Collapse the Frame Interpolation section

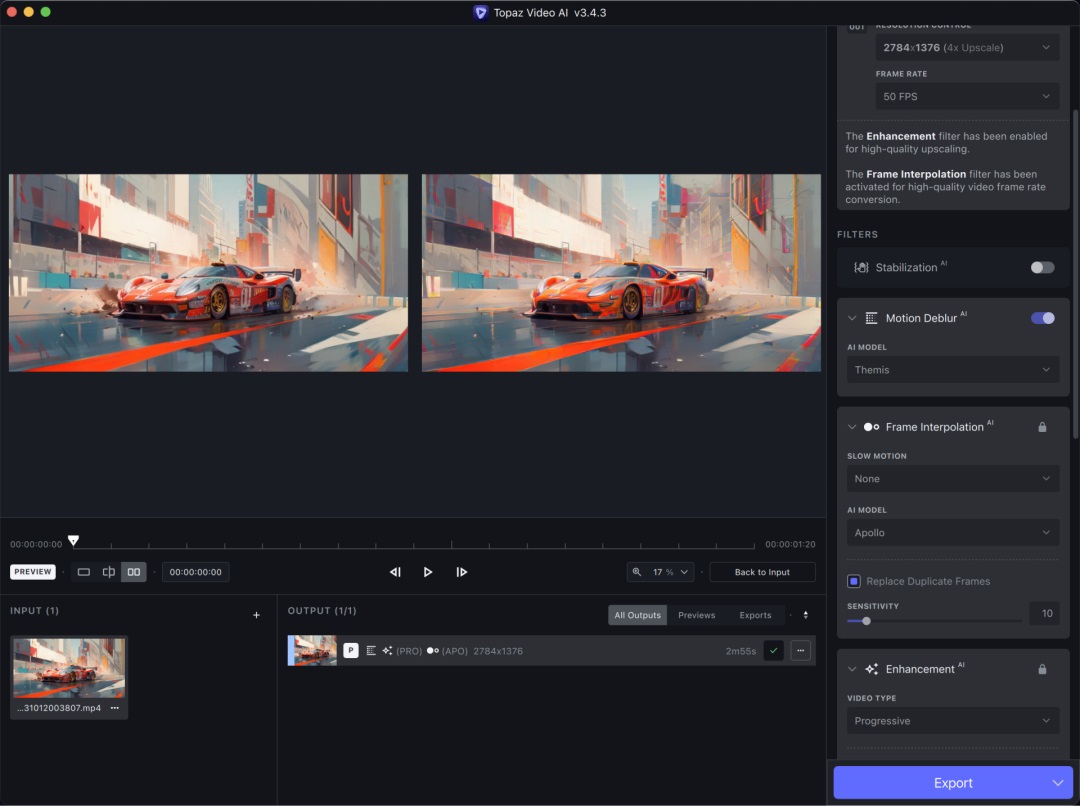[852, 427]
